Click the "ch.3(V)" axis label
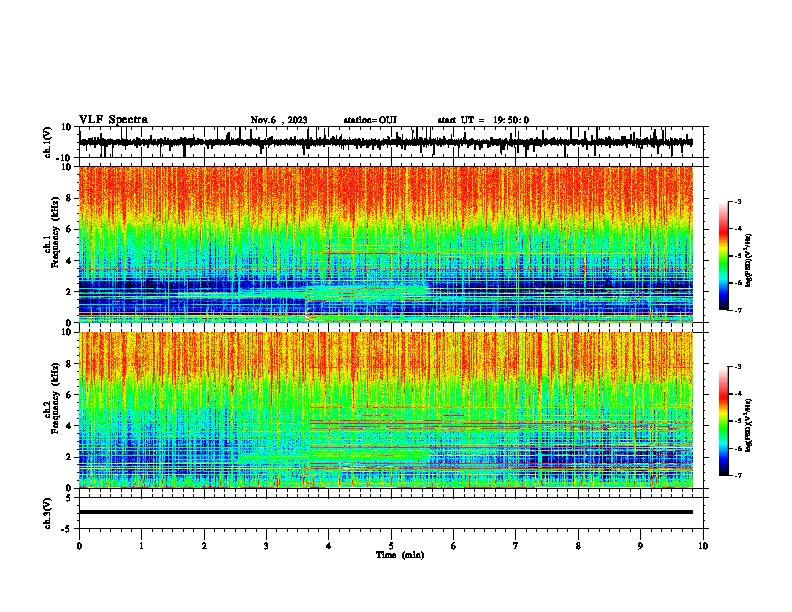 coord(48,513)
